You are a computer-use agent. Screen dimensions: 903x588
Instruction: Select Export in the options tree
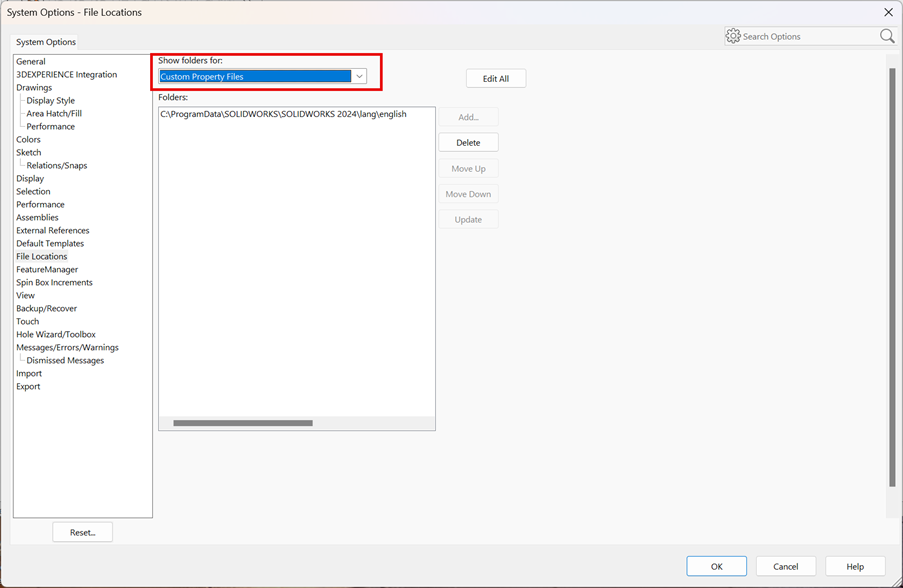click(x=28, y=386)
